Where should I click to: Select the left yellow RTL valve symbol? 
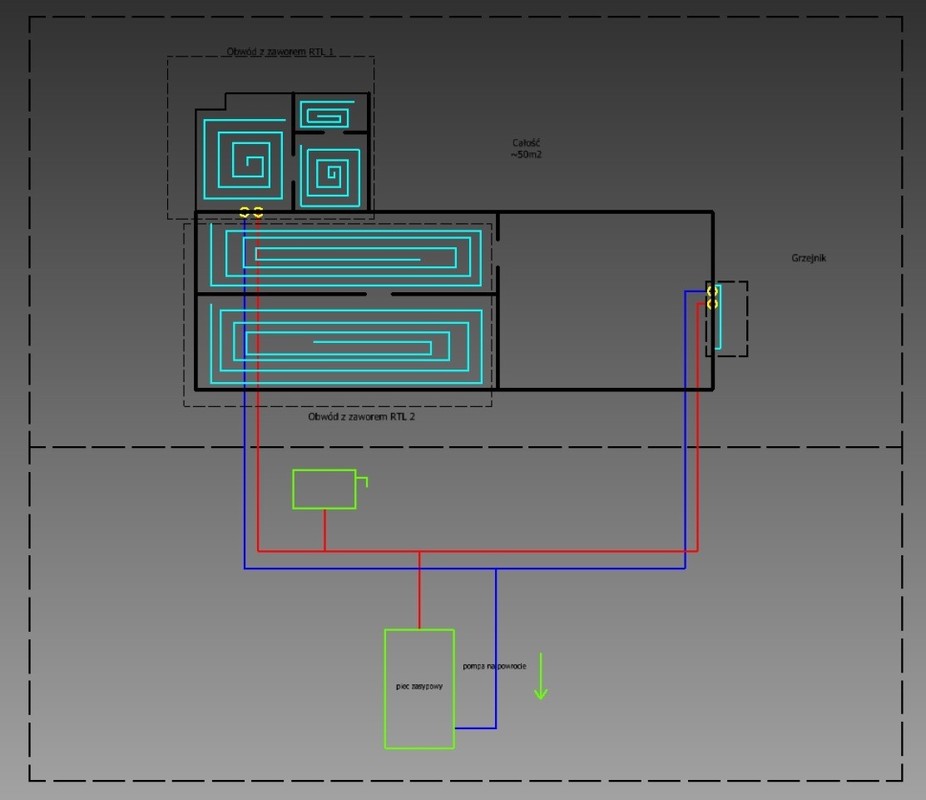[x=244, y=212]
